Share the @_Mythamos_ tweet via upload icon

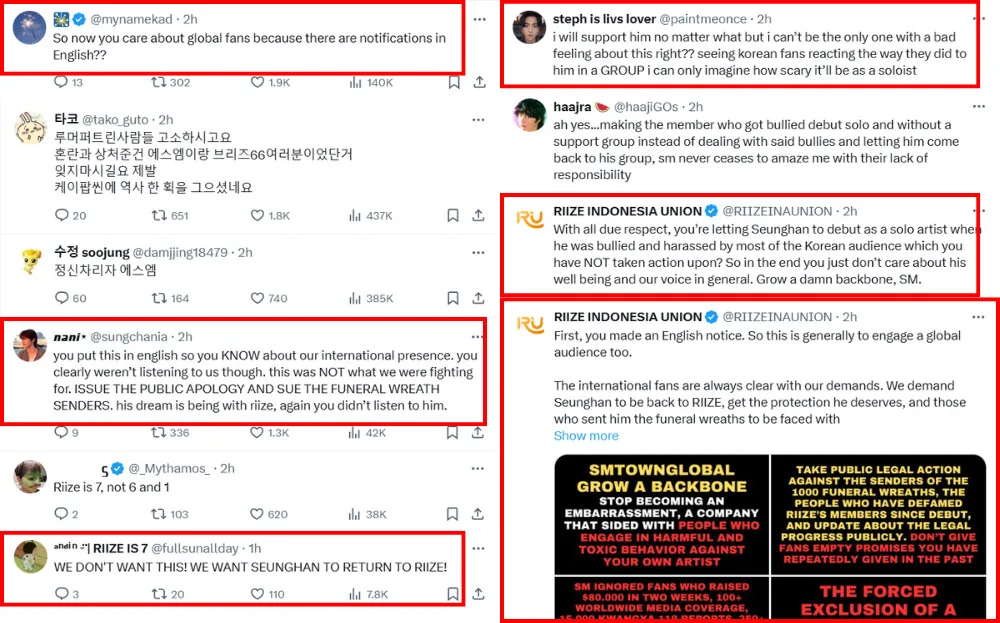pos(478,514)
